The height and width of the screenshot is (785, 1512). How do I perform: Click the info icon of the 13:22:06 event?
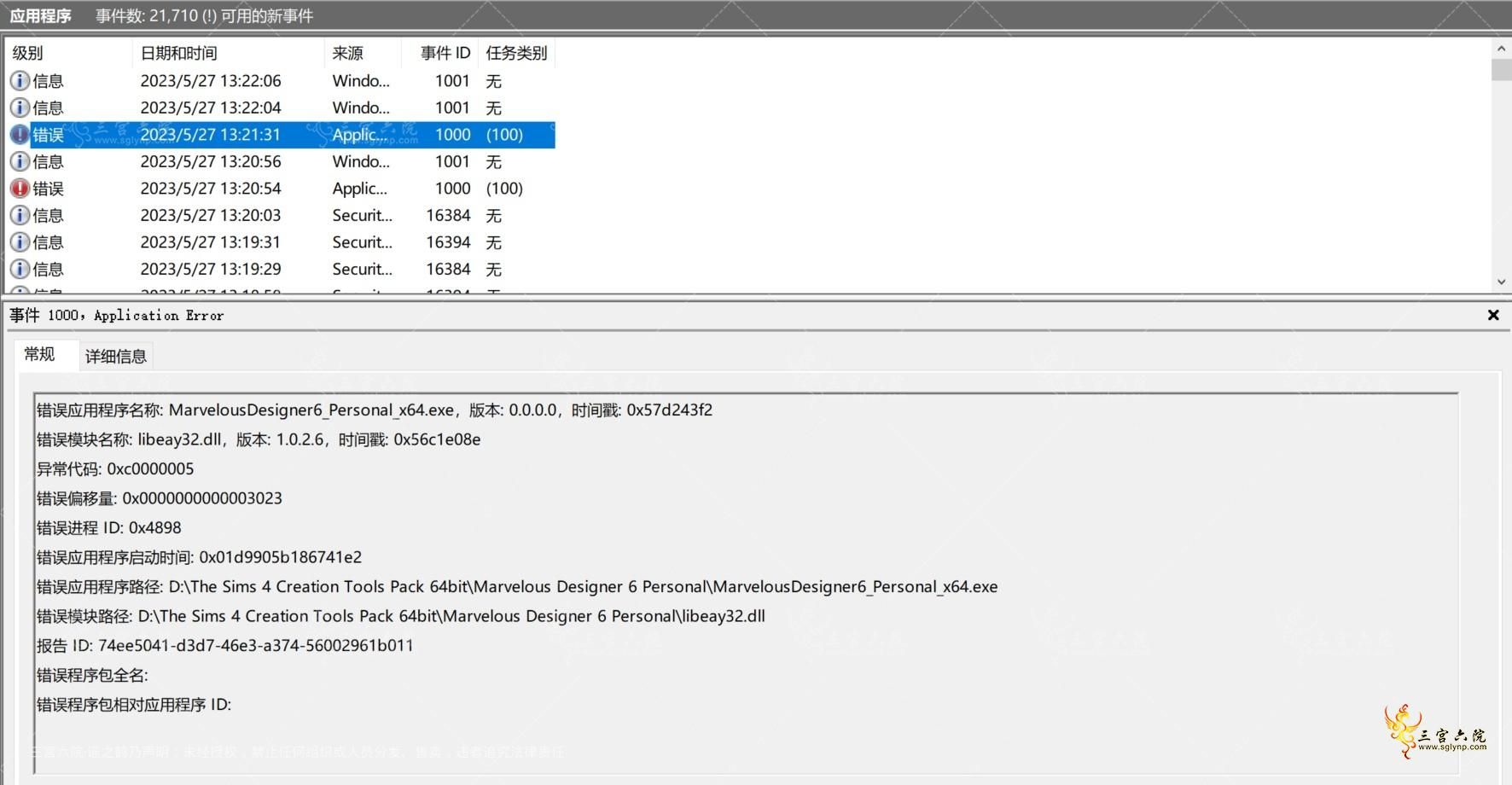pos(20,81)
